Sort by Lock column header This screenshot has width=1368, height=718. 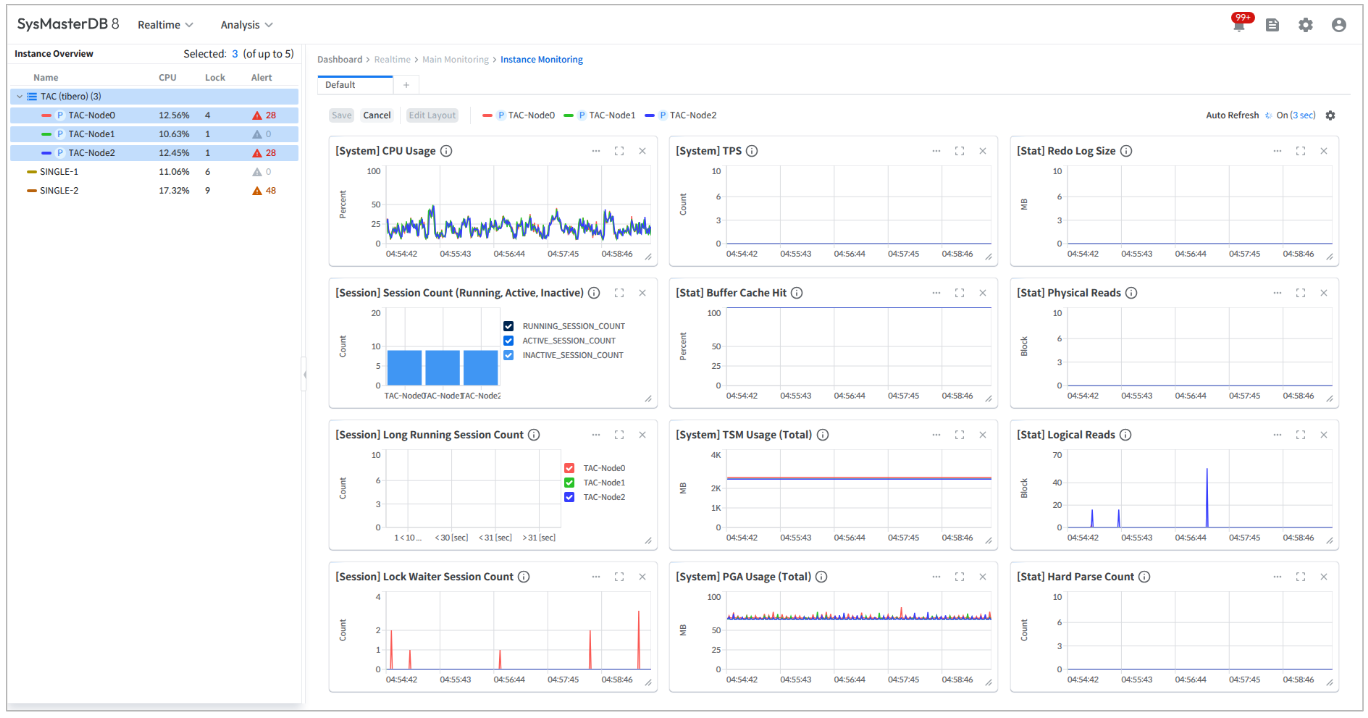point(215,77)
